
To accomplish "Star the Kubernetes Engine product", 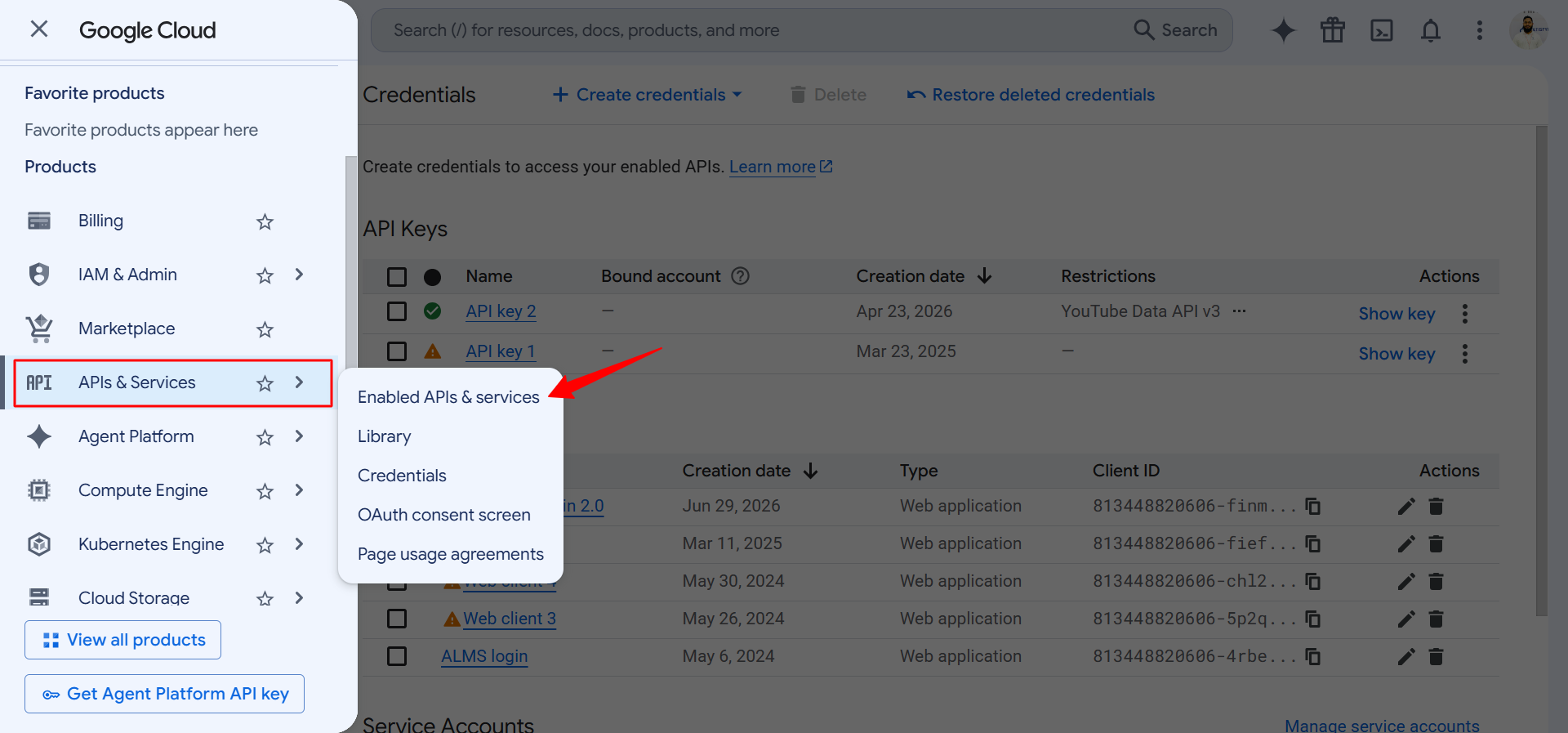I will pyautogui.click(x=265, y=545).
